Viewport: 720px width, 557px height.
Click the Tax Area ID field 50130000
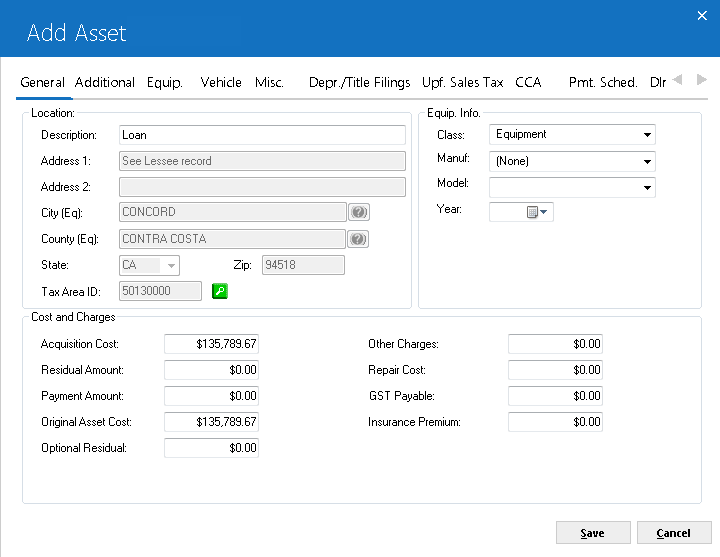(160, 291)
